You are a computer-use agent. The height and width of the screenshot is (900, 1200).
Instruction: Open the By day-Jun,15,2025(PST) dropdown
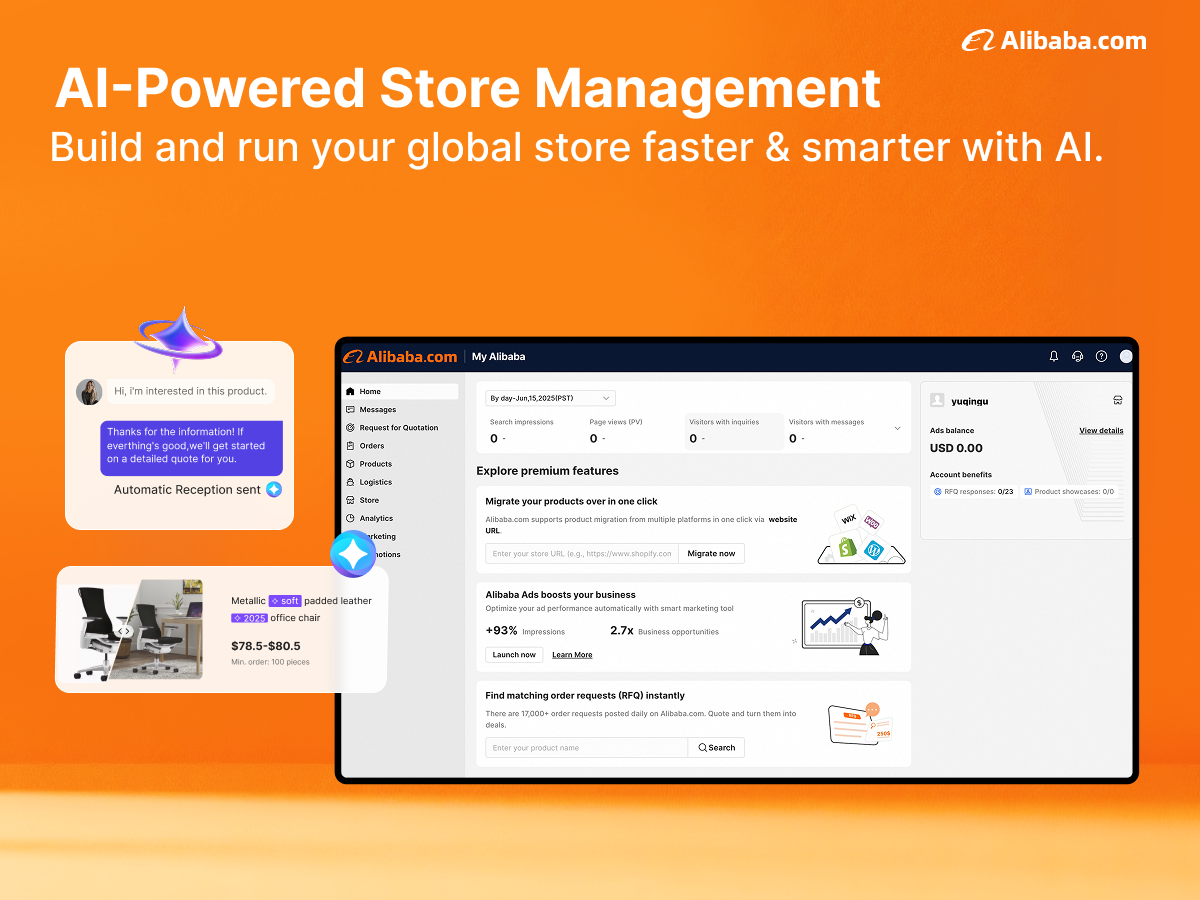[550, 398]
